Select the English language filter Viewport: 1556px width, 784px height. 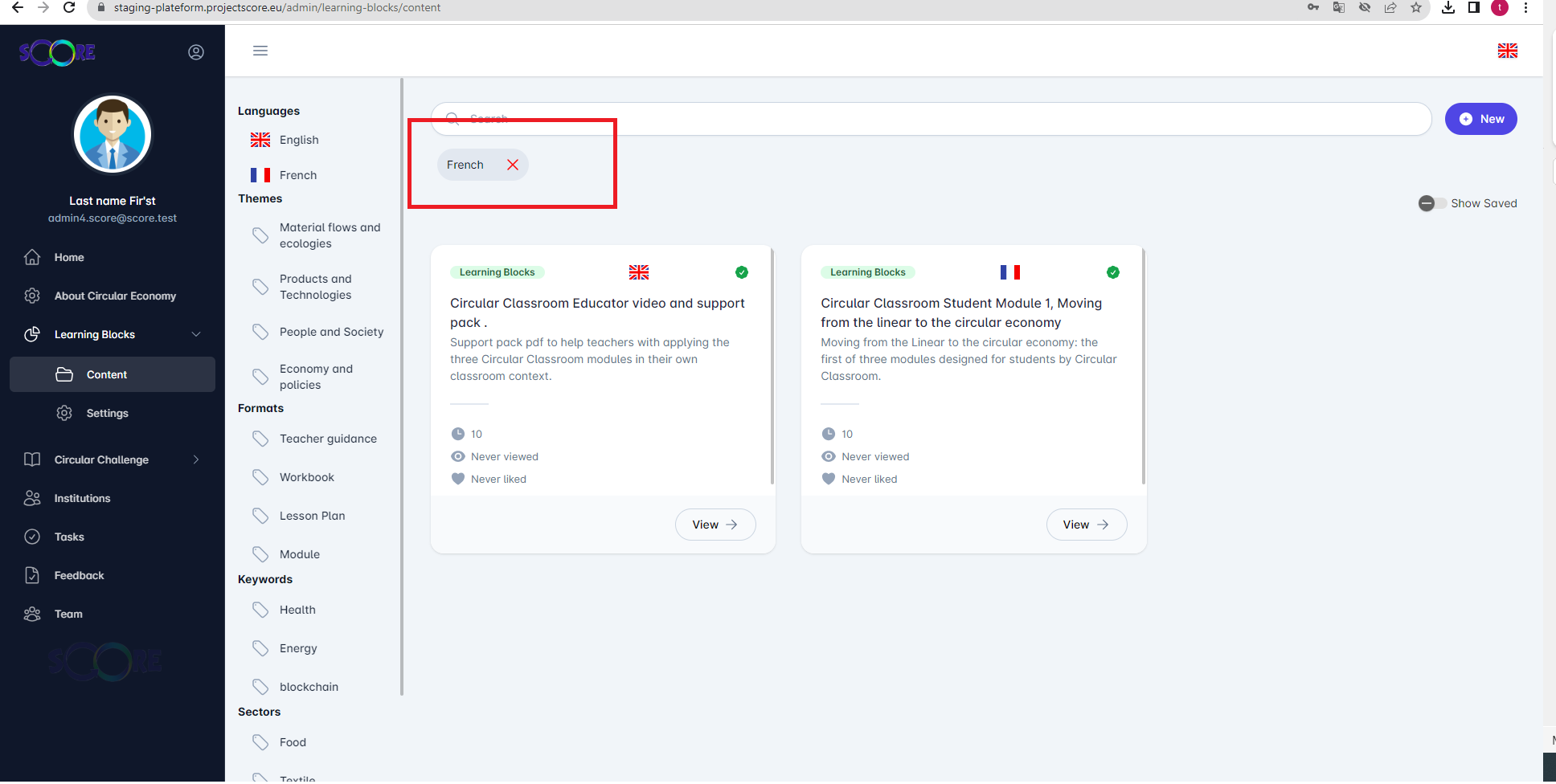click(298, 140)
